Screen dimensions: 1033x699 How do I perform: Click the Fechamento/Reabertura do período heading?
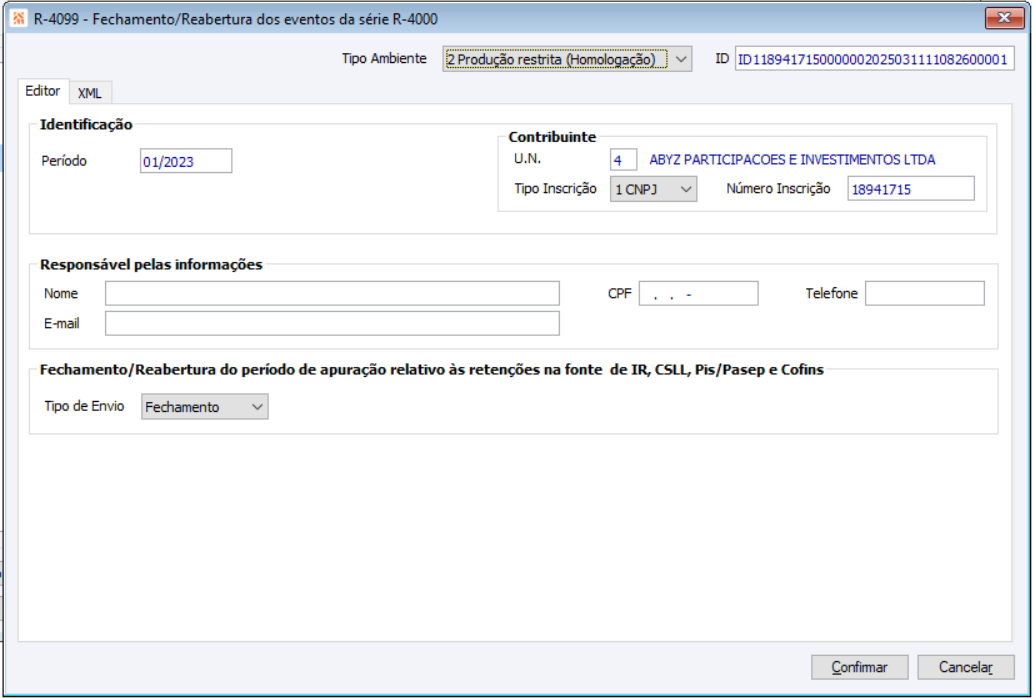(x=432, y=370)
